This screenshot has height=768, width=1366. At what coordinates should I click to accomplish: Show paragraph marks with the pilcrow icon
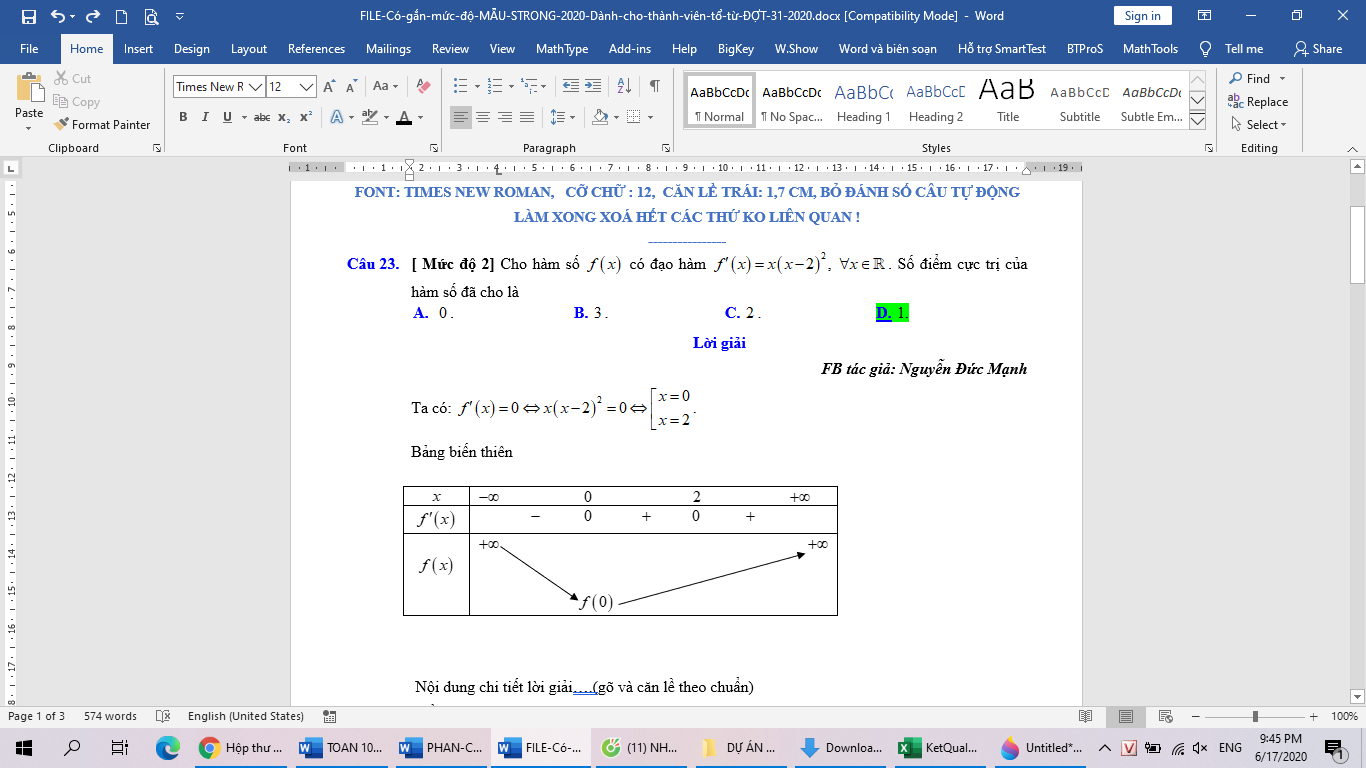coord(654,87)
